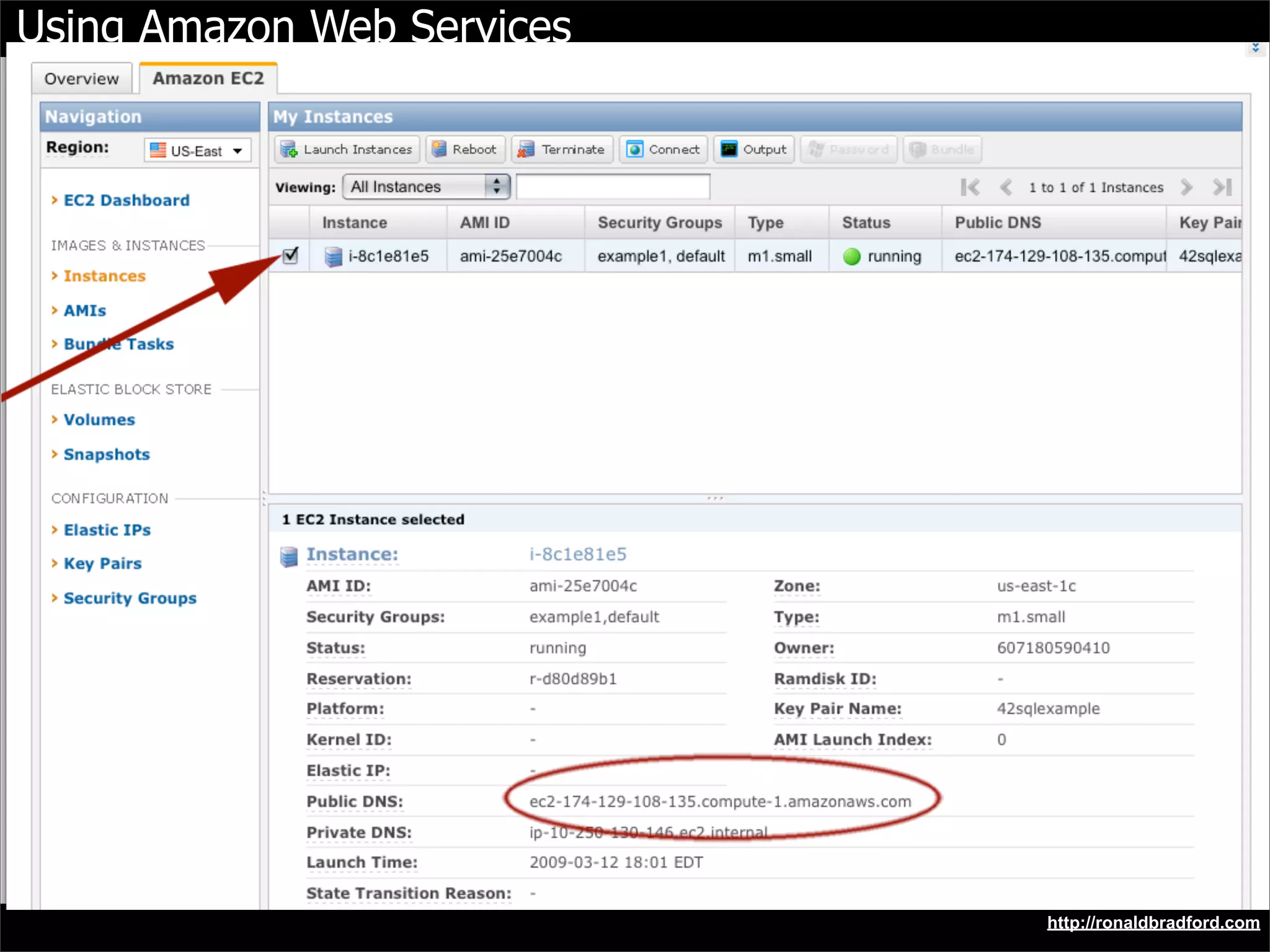The width and height of the screenshot is (1270, 952).
Task: Click the server icon beside i-8c1e81e5 row
Action: point(334,257)
